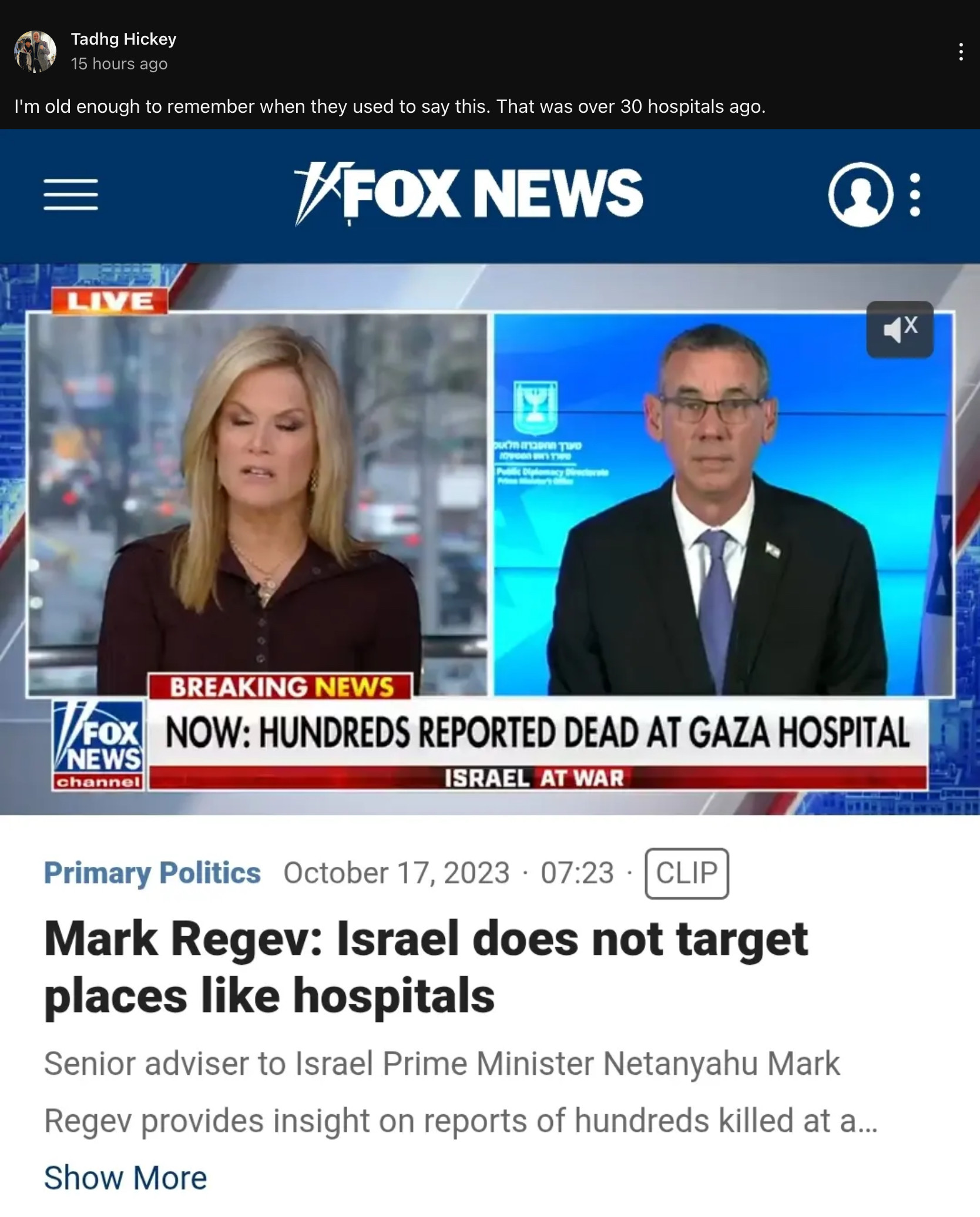Tap the Fox News channel logo bug

(x=99, y=745)
